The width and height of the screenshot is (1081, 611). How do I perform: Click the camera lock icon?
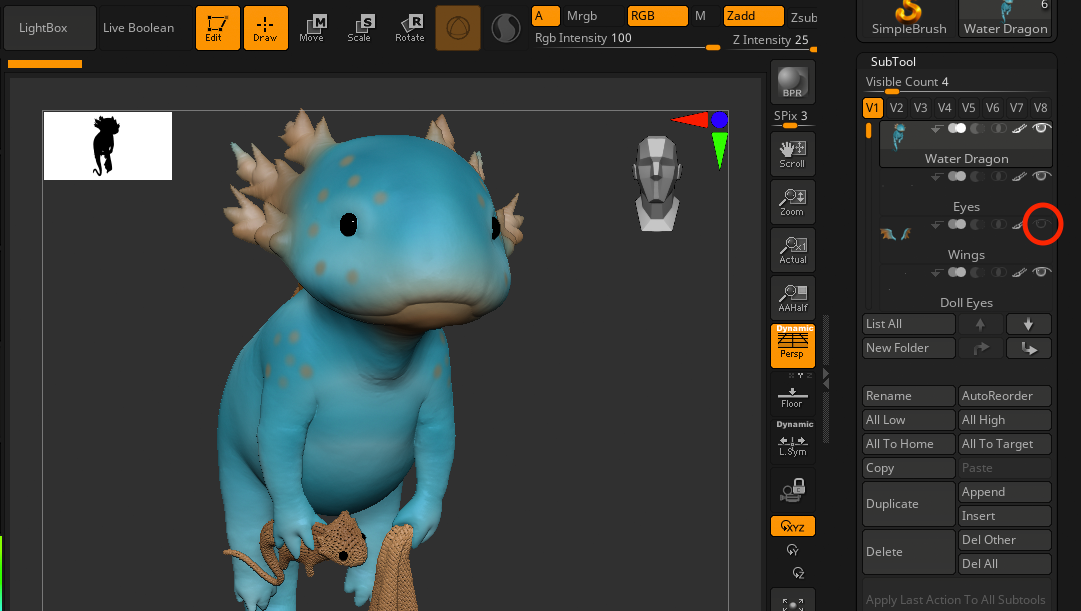[x=793, y=490]
